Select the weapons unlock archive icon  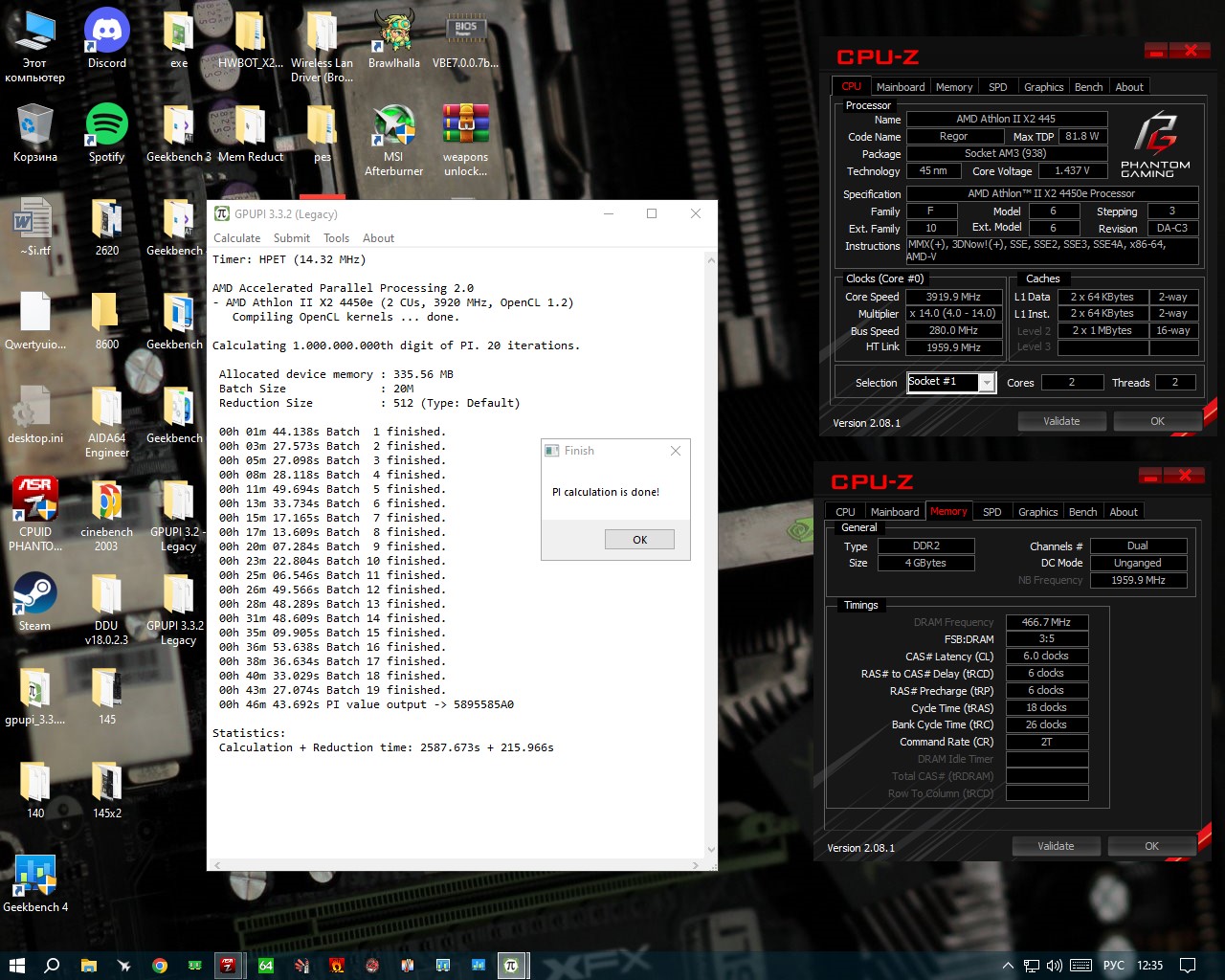466,139
